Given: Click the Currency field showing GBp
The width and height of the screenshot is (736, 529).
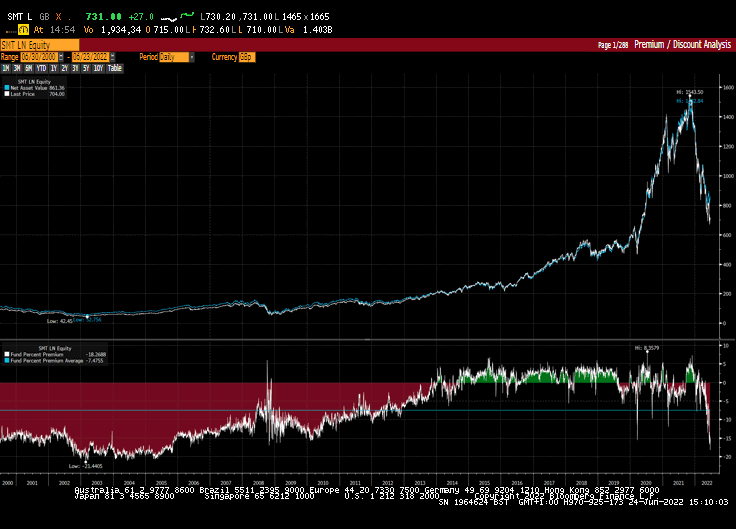Looking at the screenshot, I should click(x=247, y=57).
